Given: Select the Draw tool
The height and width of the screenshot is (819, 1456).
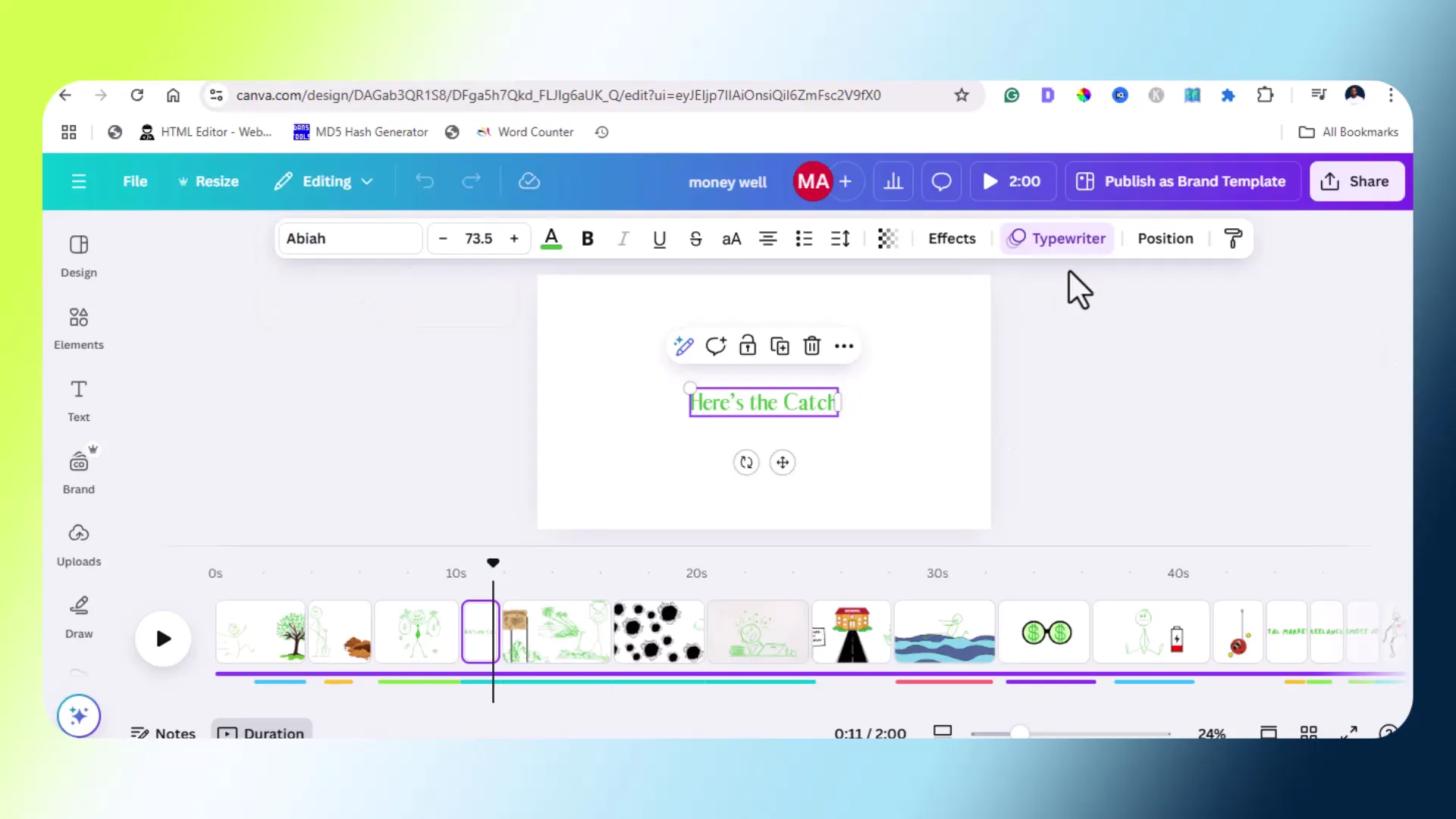Looking at the screenshot, I should click(x=79, y=617).
